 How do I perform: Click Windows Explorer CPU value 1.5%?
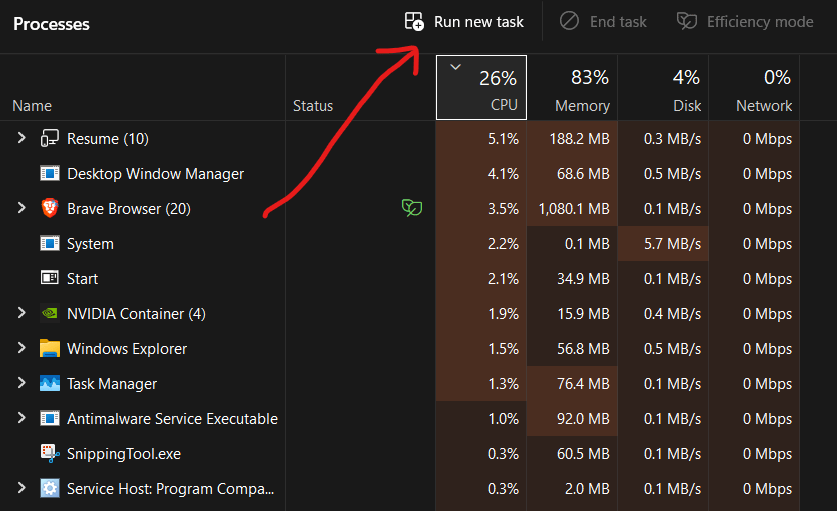coord(504,349)
